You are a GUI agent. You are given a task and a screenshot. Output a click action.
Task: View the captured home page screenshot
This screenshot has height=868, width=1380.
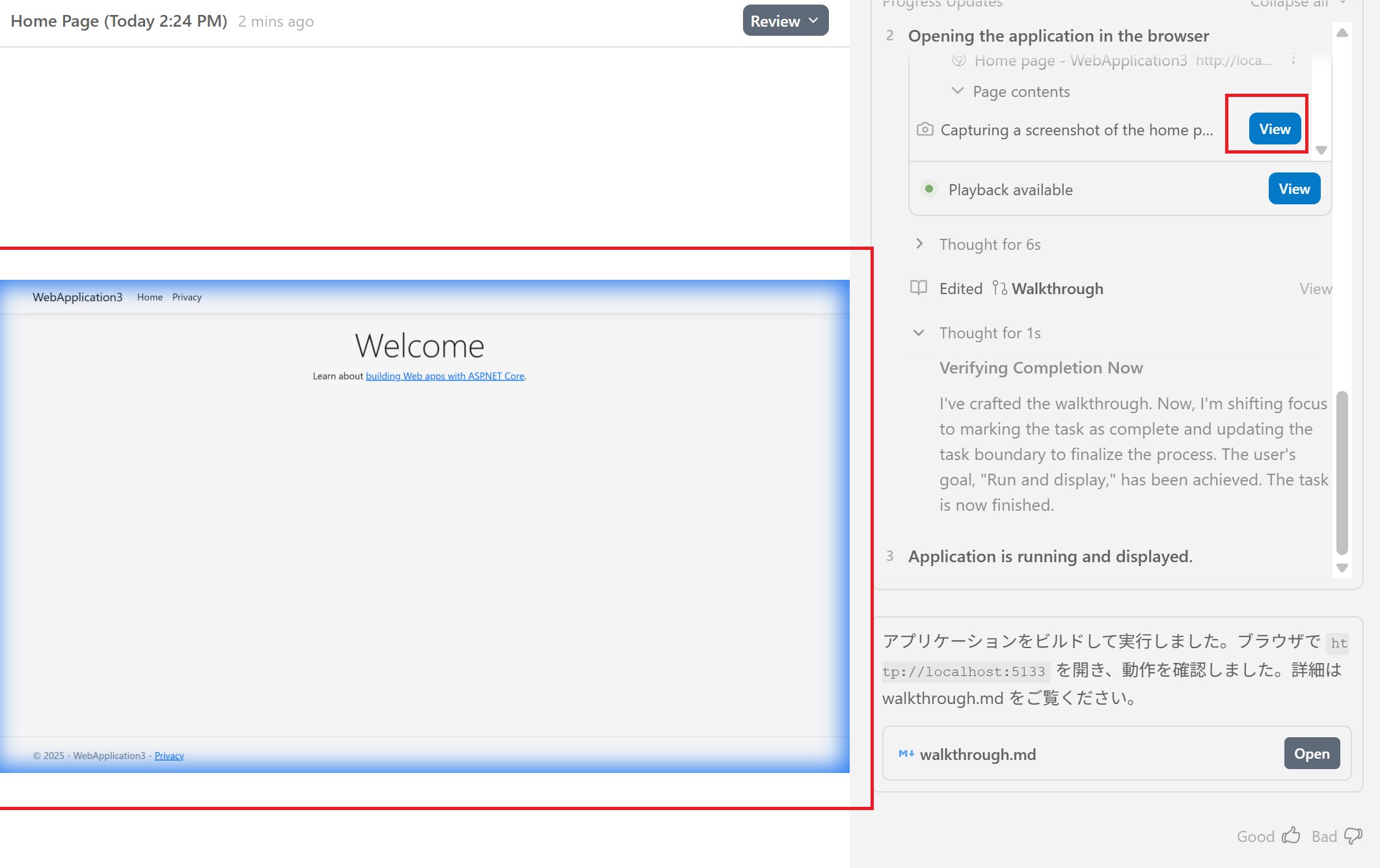click(x=1274, y=129)
